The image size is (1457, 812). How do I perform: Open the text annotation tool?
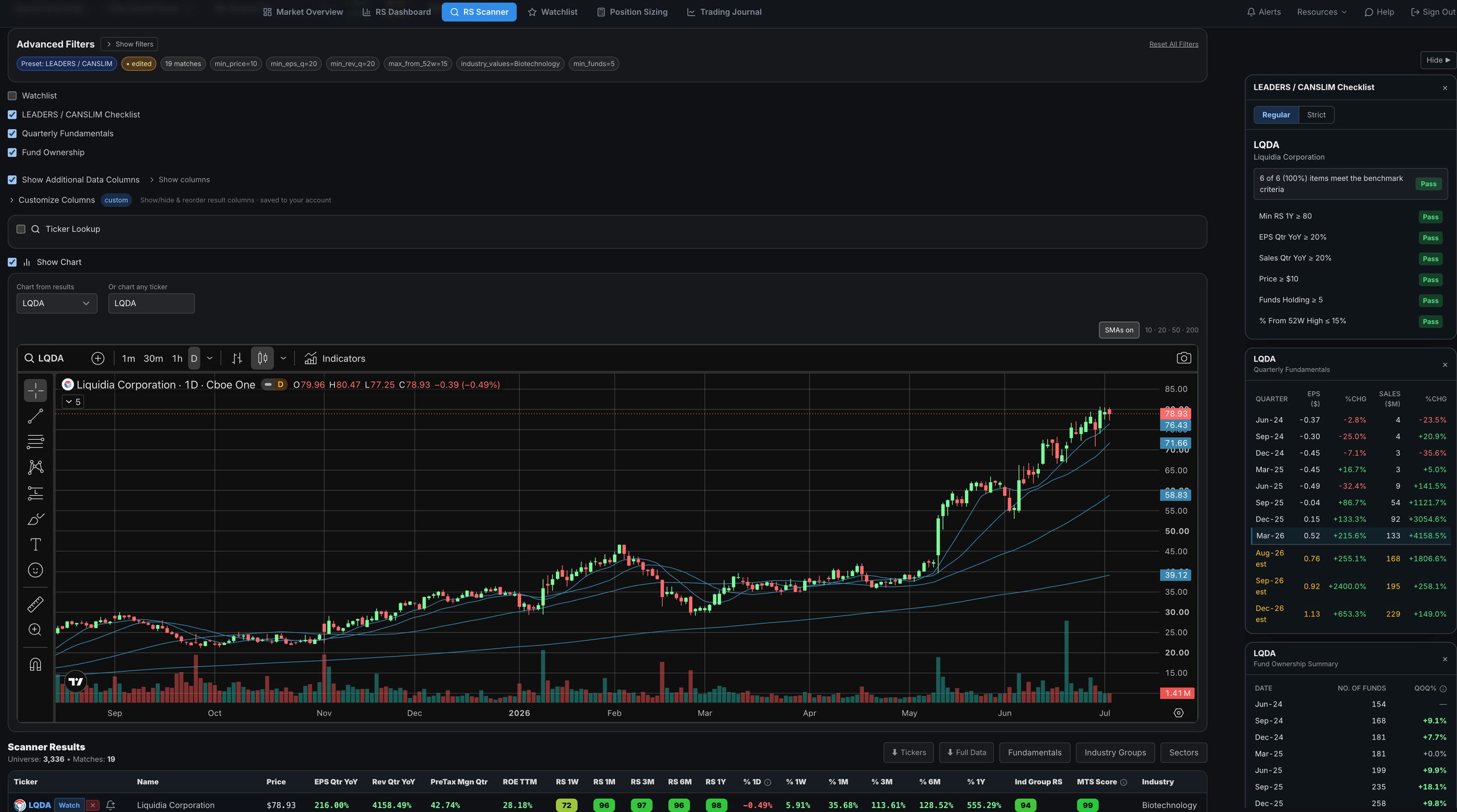(x=36, y=545)
